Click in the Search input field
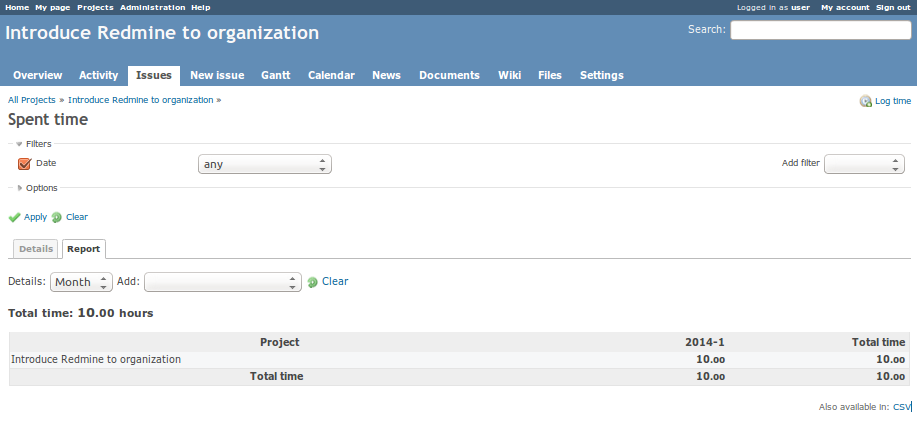The image size is (921, 421). [820, 30]
